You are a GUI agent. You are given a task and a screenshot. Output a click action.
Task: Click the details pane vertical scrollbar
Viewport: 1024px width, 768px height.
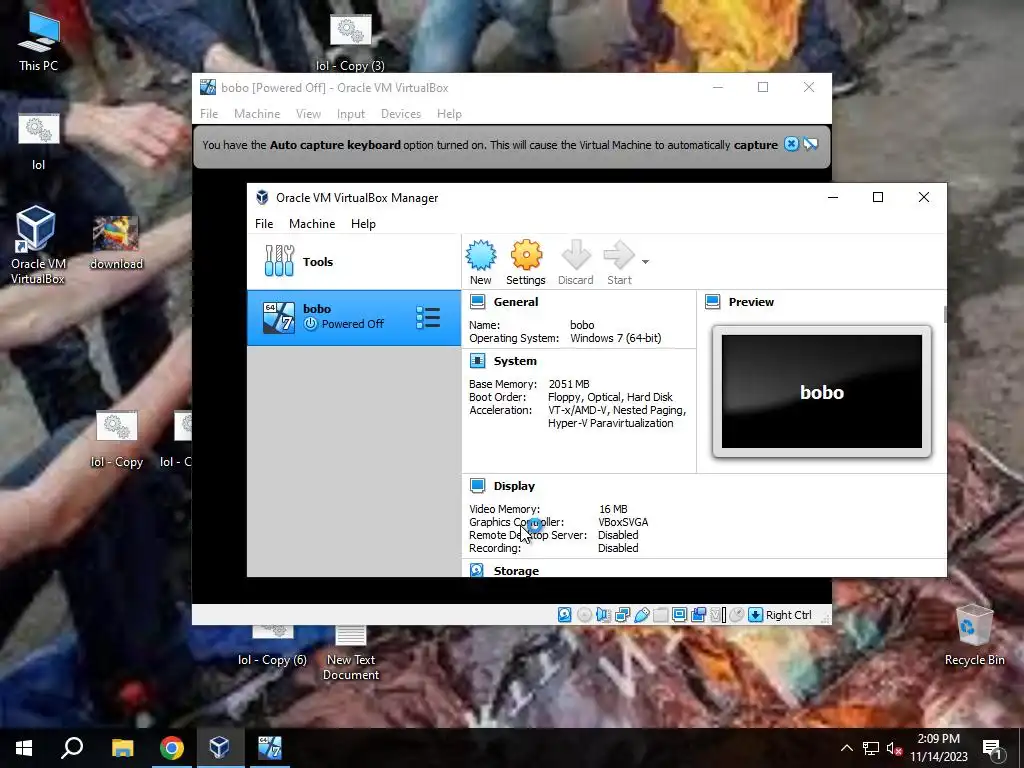(x=944, y=314)
